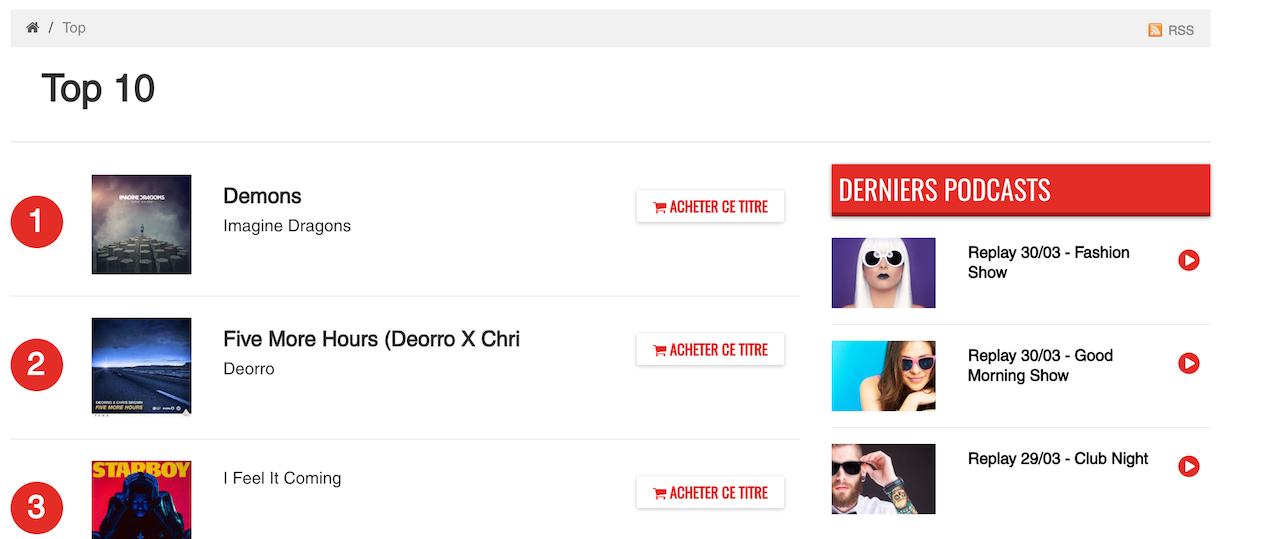Image resolution: width=1280 pixels, height=539 pixels.
Task: Open the home icon in breadcrumb
Action: [32, 28]
